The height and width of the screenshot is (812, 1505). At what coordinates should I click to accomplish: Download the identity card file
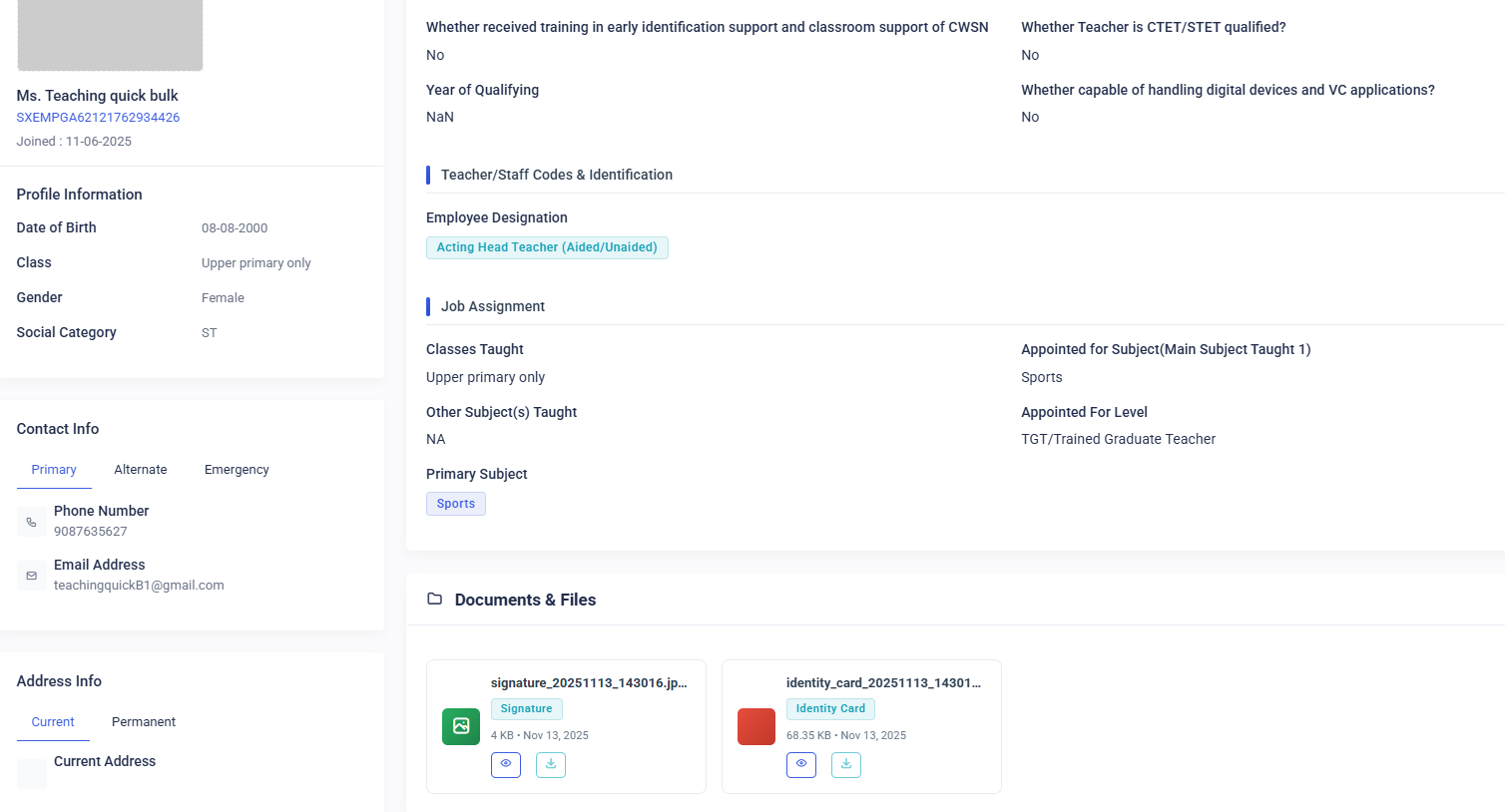[x=846, y=765]
